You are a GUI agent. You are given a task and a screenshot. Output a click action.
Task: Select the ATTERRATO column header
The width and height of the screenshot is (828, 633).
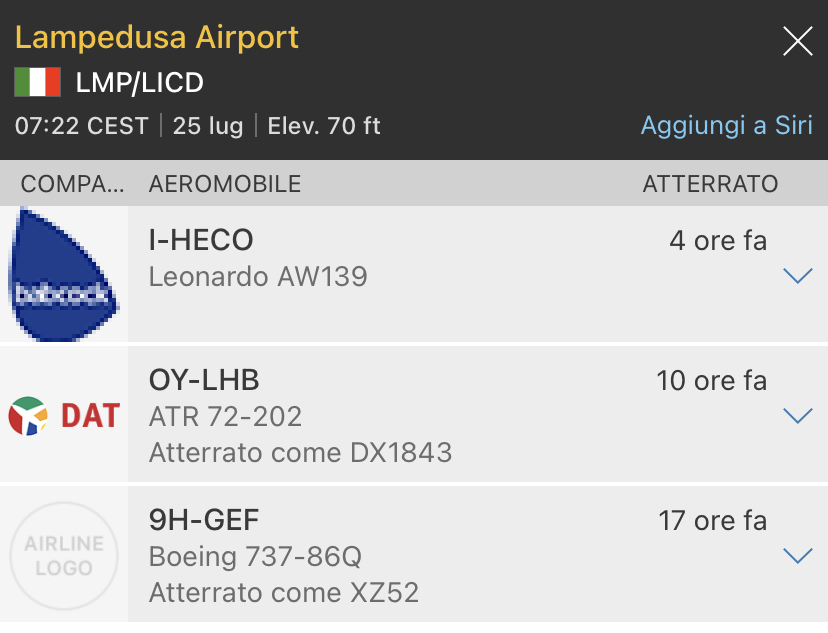tap(710, 184)
